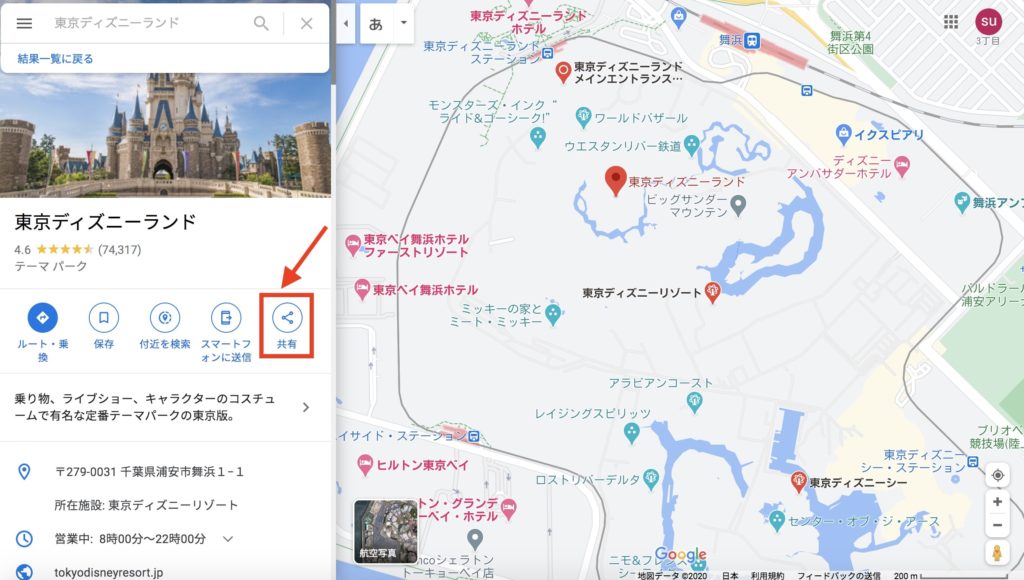The image size is (1024, 580).
Task: Select ロストリバーデルタ marker
Action: pyautogui.click(x=650, y=479)
